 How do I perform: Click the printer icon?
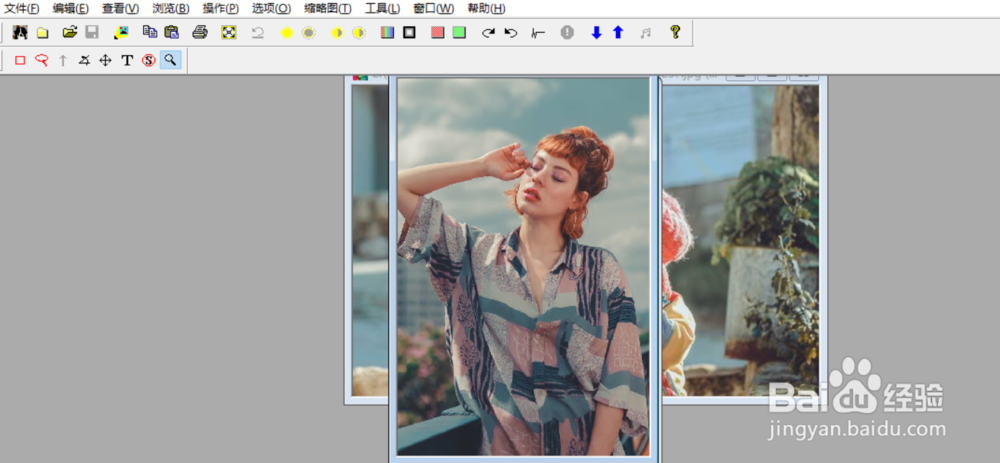pos(200,33)
